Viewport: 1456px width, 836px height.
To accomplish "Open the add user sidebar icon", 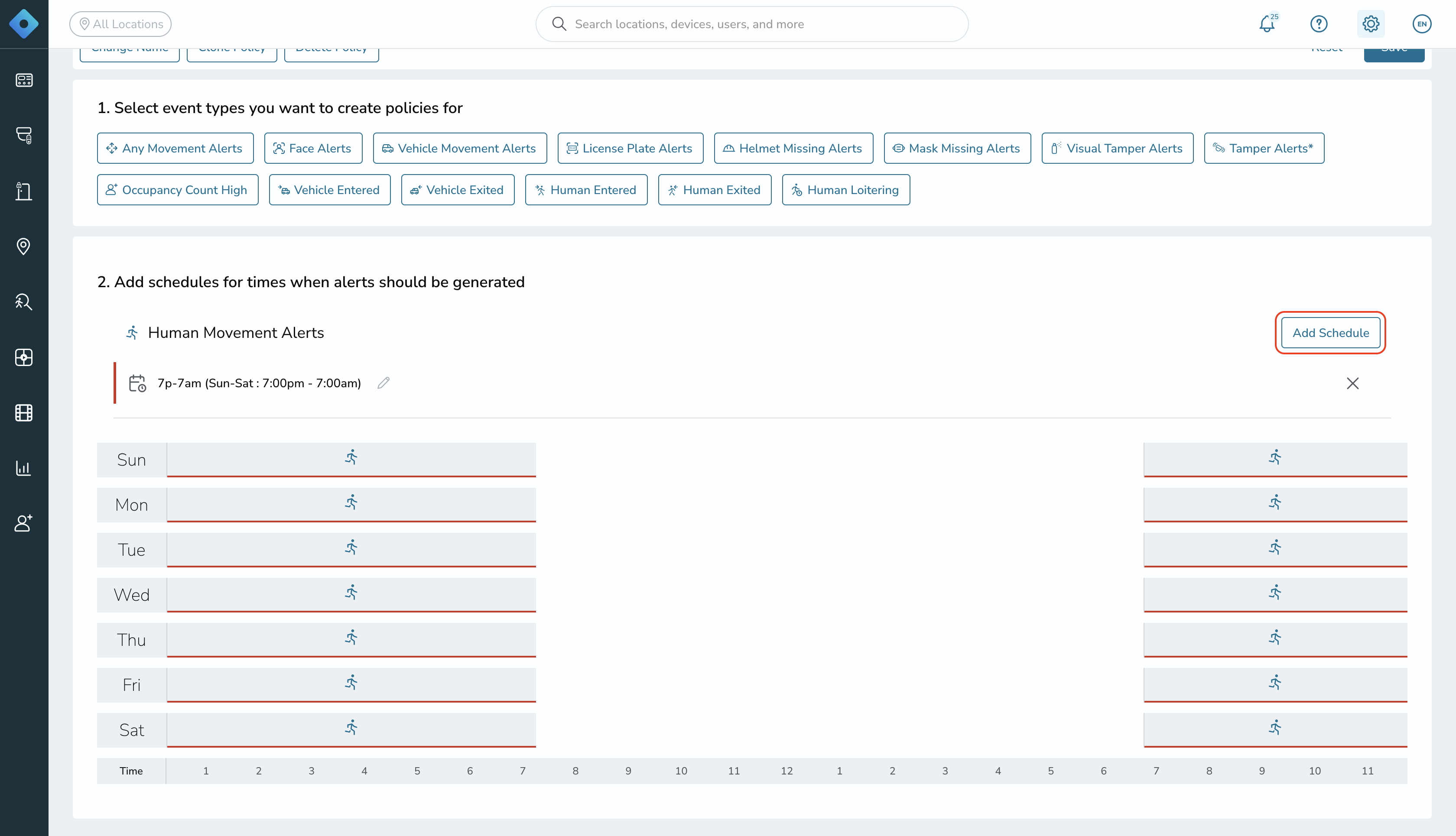I will [23, 523].
